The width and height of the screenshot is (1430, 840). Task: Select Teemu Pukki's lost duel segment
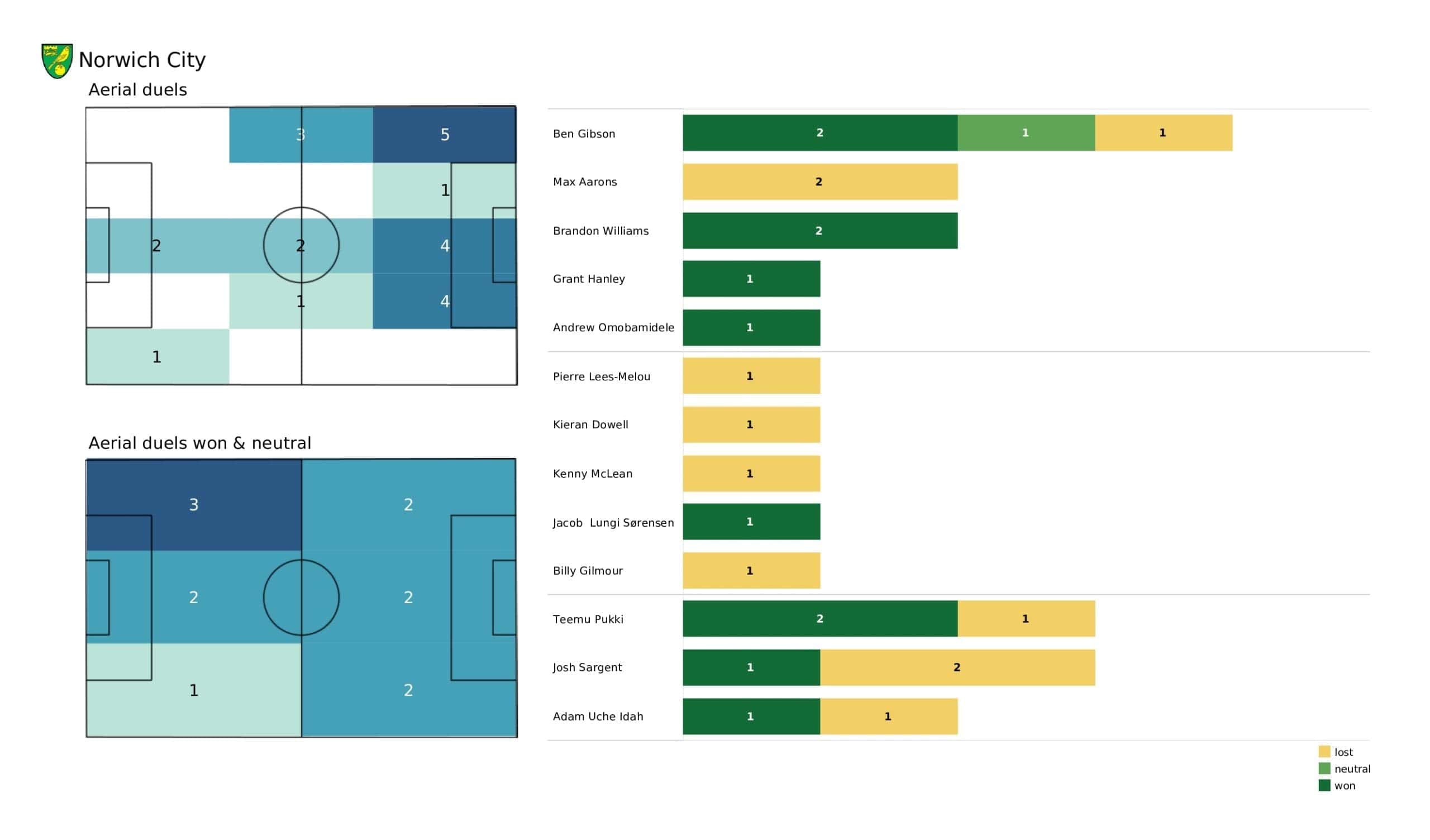[1026, 619]
